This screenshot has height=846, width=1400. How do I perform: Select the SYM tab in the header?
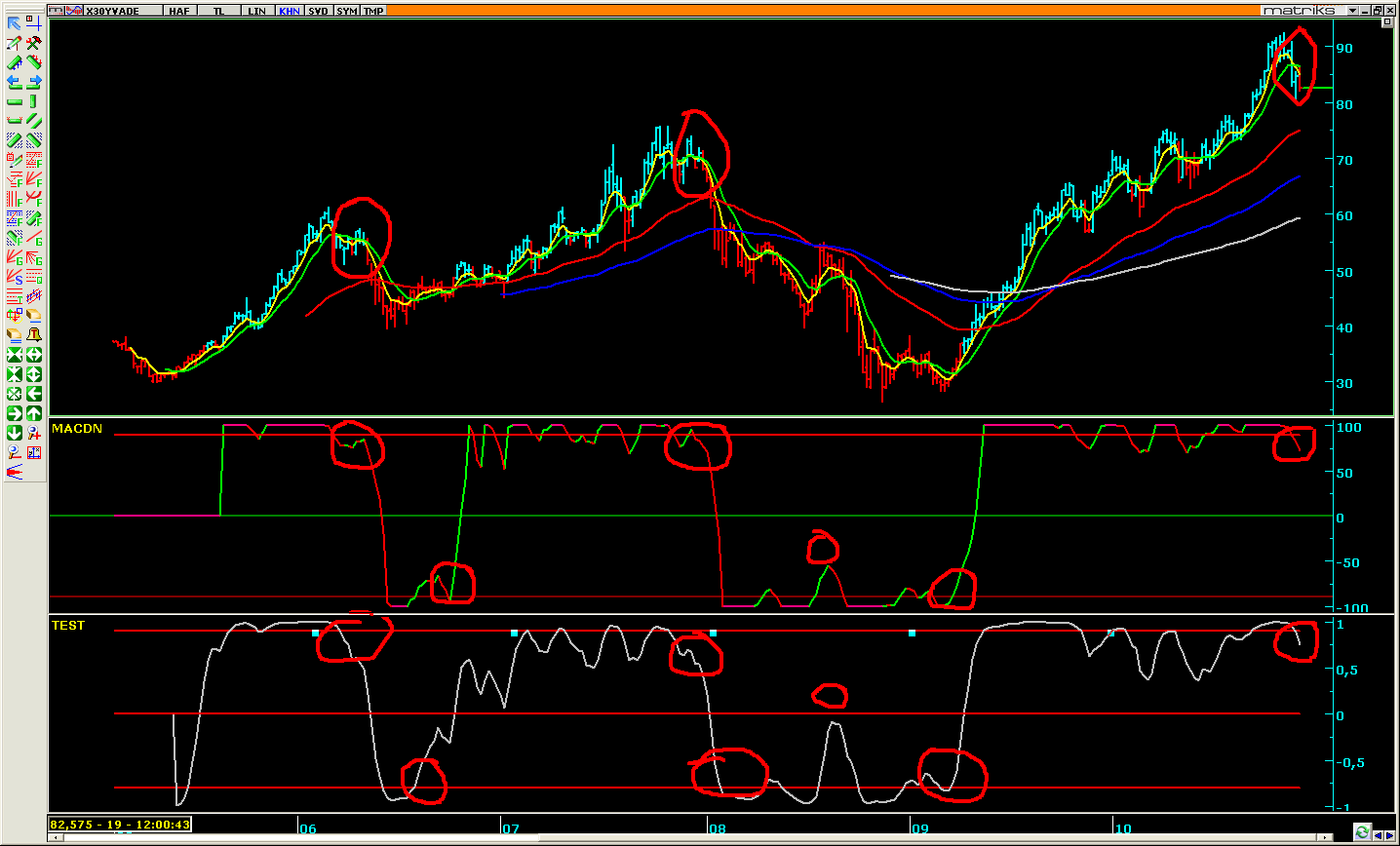pyautogui.click(x=346, y=11)
